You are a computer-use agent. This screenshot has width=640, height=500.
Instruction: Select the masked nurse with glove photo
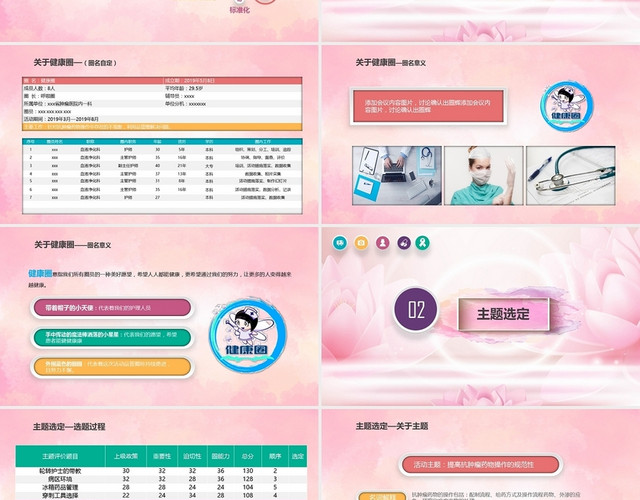tap(484, 176)
